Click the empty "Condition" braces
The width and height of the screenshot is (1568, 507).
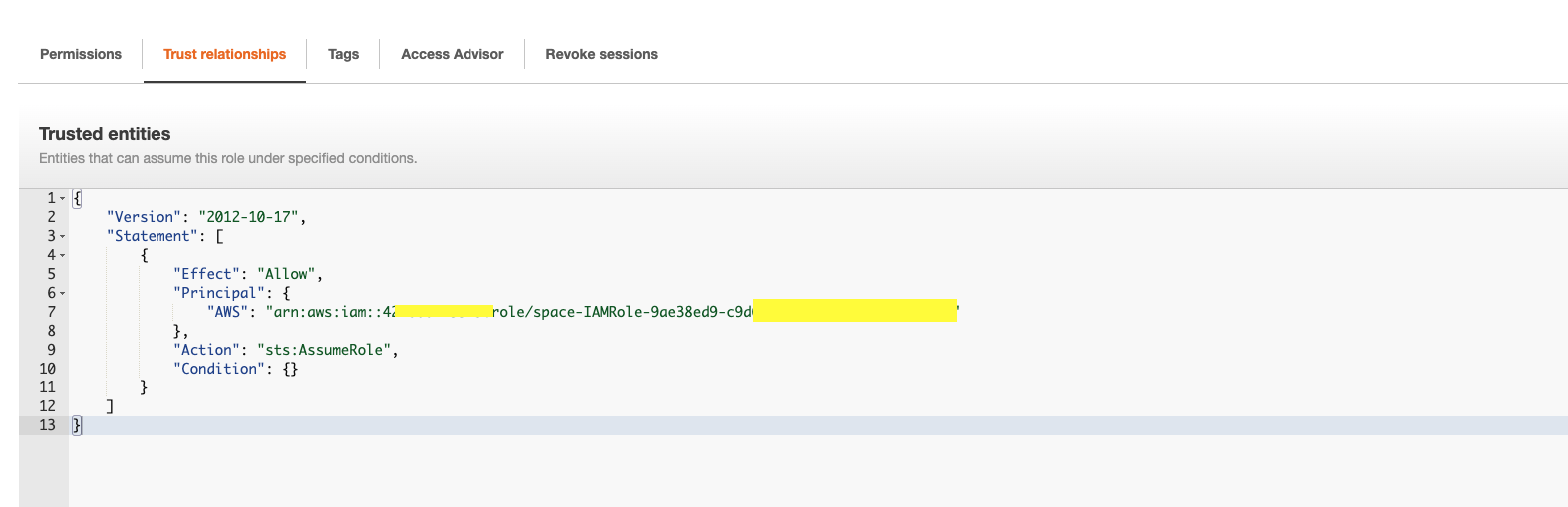(x=290, y=369)
